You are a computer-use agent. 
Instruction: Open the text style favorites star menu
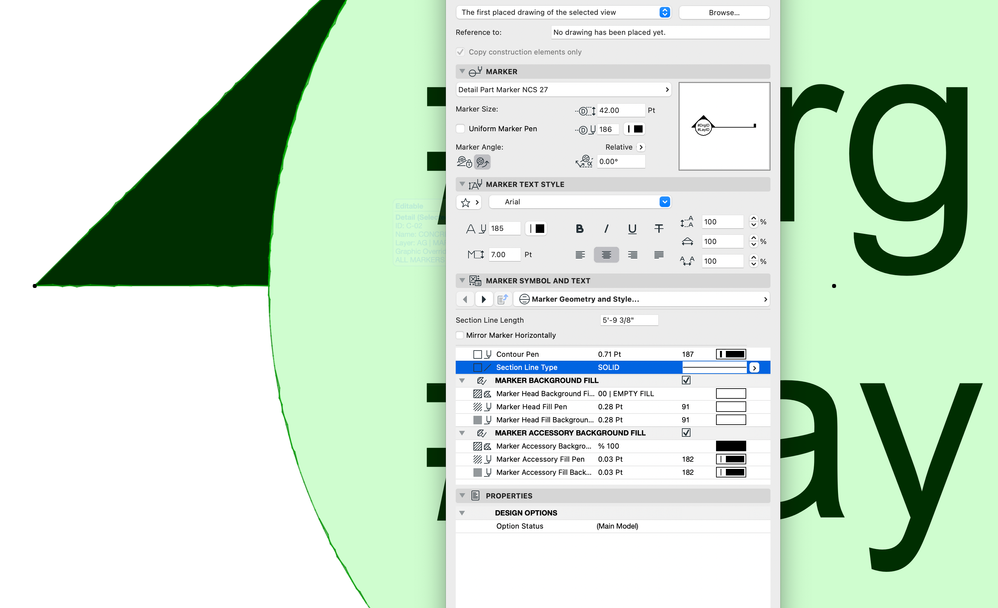click(x=466, y=202)
